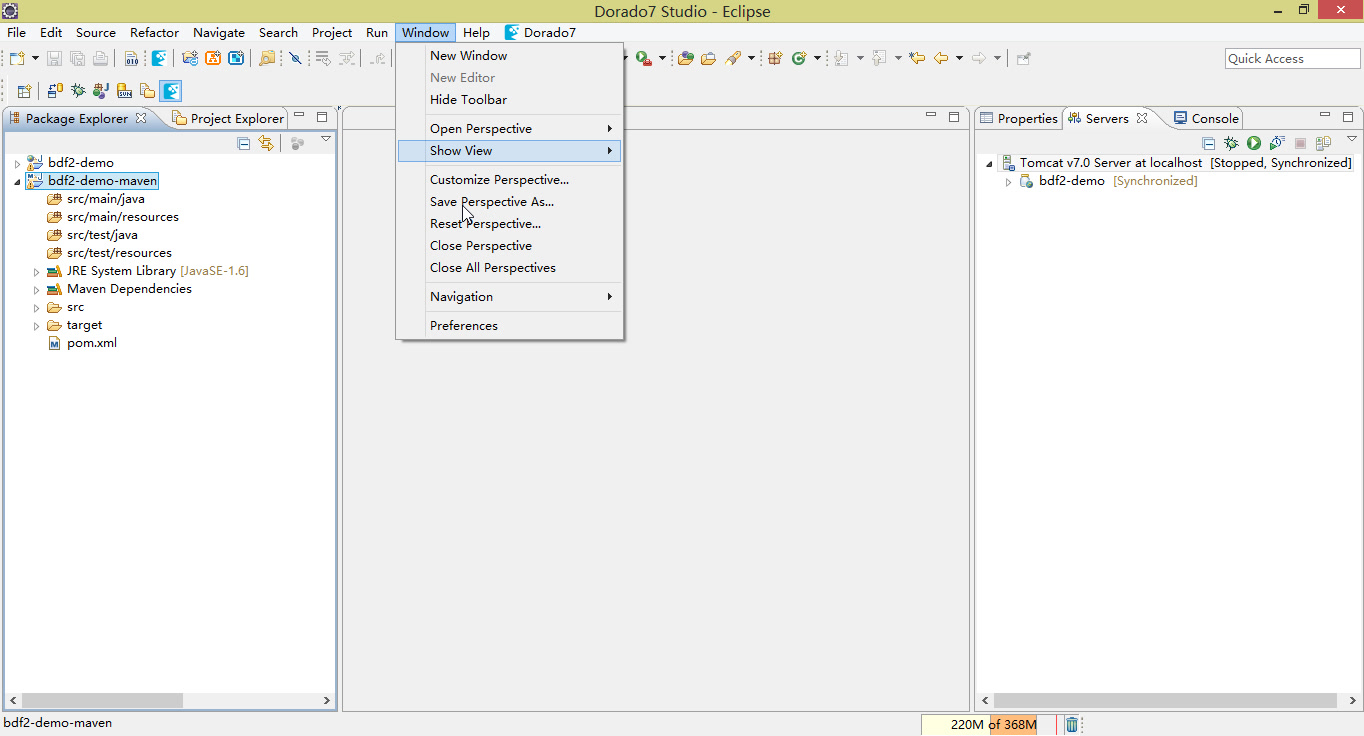Viewport: 1364px width, 736px height.
Task: Click the SUN perspective icon
Action: click(x=124, y=90)
